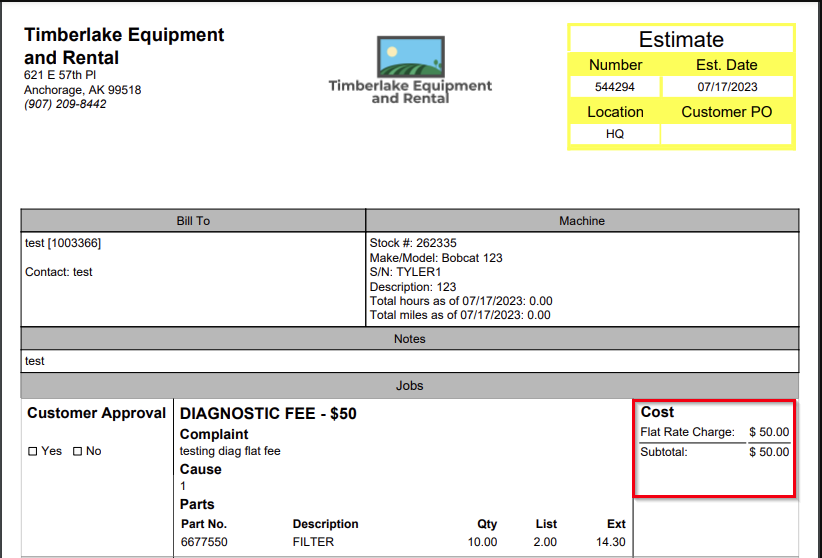822x558 pixels.
Task: Select the customer name test [1003366]
Action: tap(63, 243)
